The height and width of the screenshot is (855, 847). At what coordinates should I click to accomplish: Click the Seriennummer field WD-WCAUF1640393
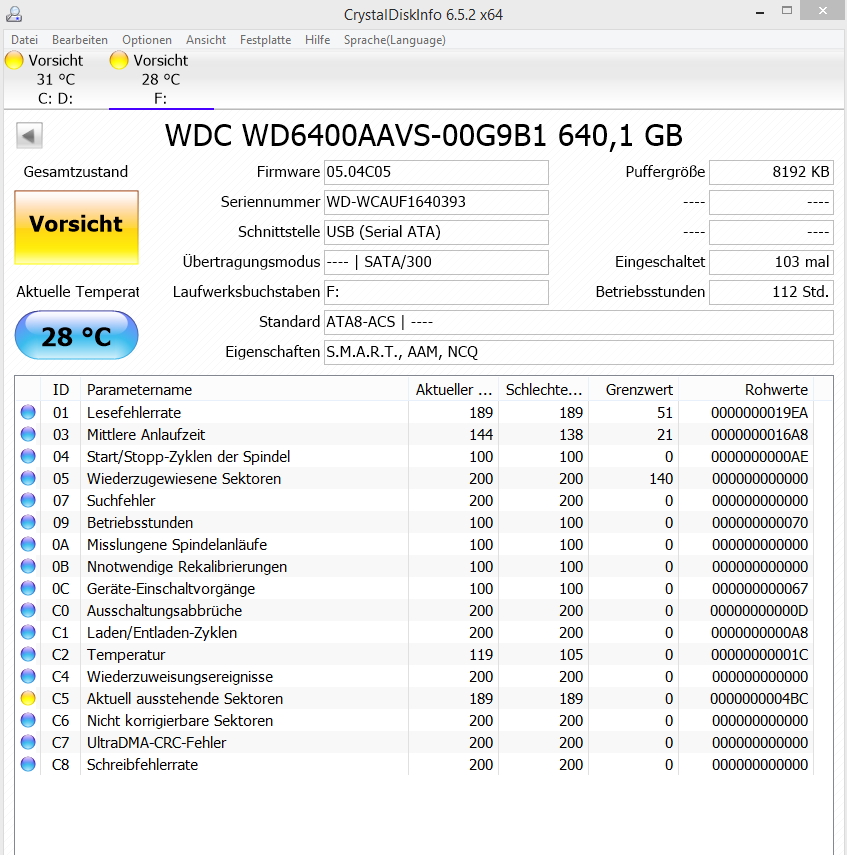[436, 202]
